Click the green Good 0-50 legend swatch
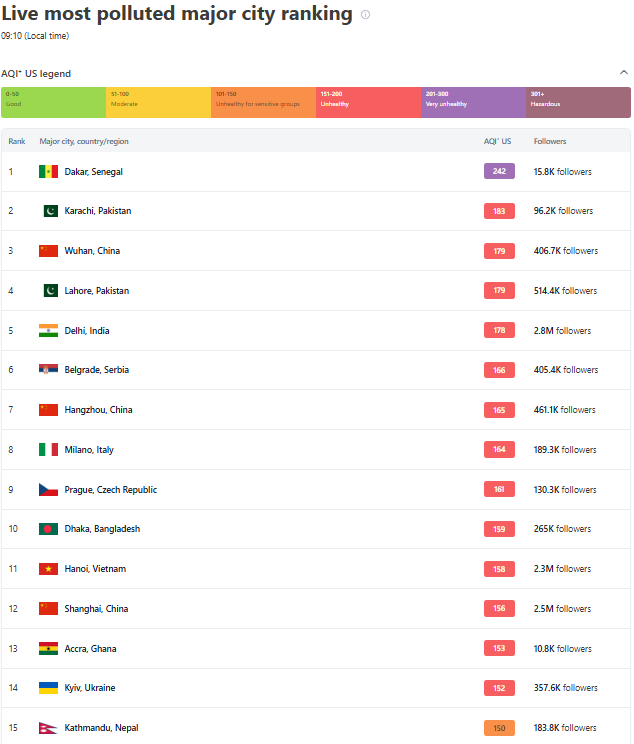The width and height of the screenshot is (634, 744). 54,102
